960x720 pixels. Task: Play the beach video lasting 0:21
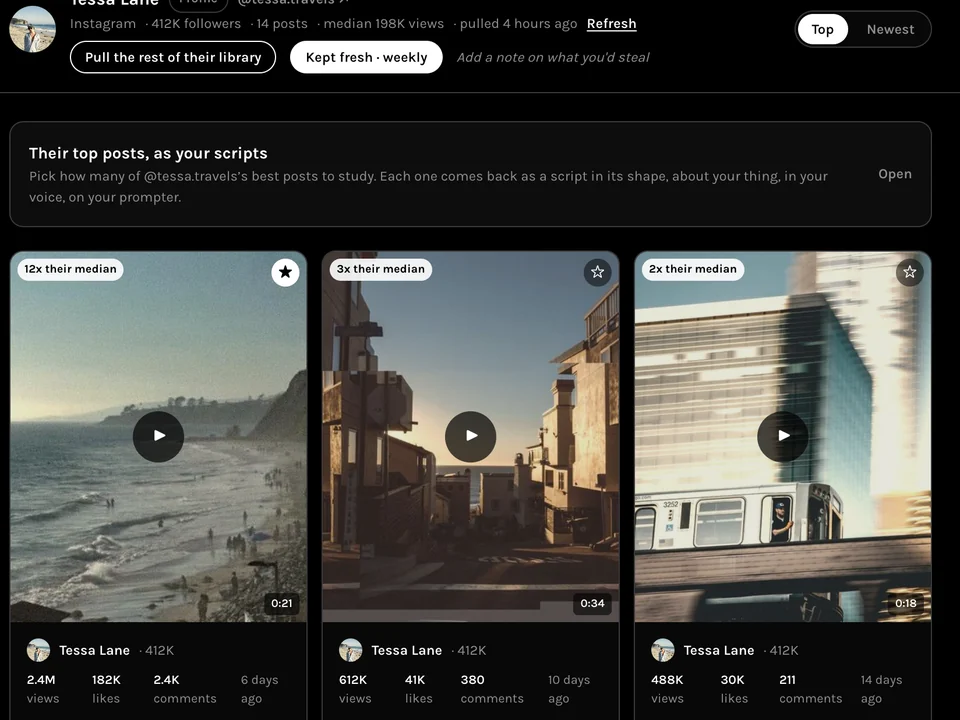point(159,436)
